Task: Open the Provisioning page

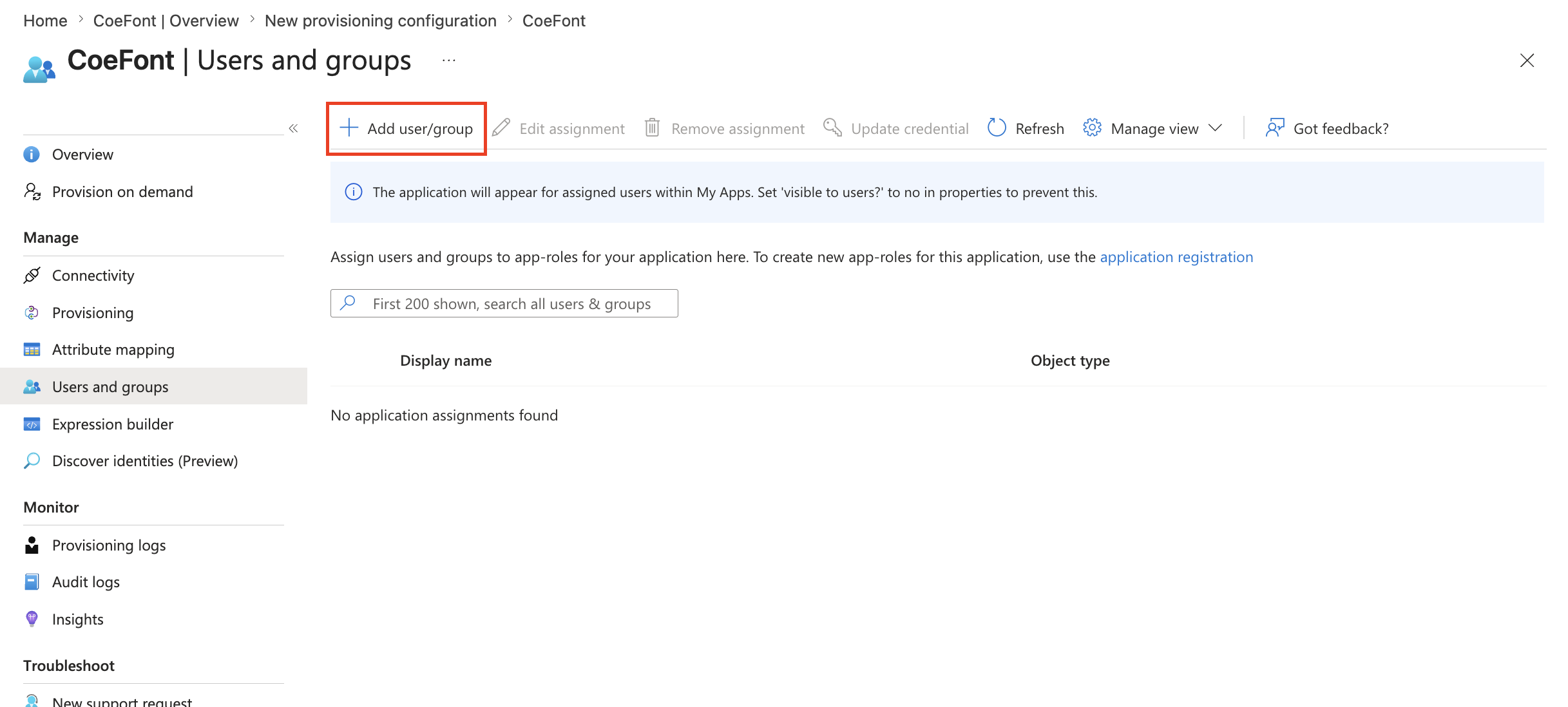Action: [153, 312]
